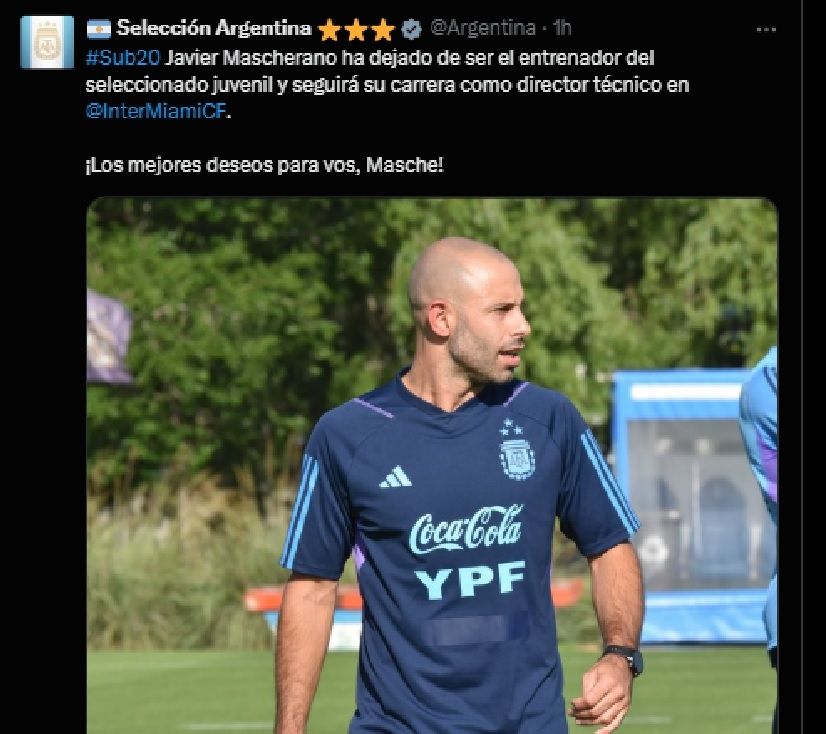
Task: Click the AFA crest on the jersey
Action: tap(517, 457)
